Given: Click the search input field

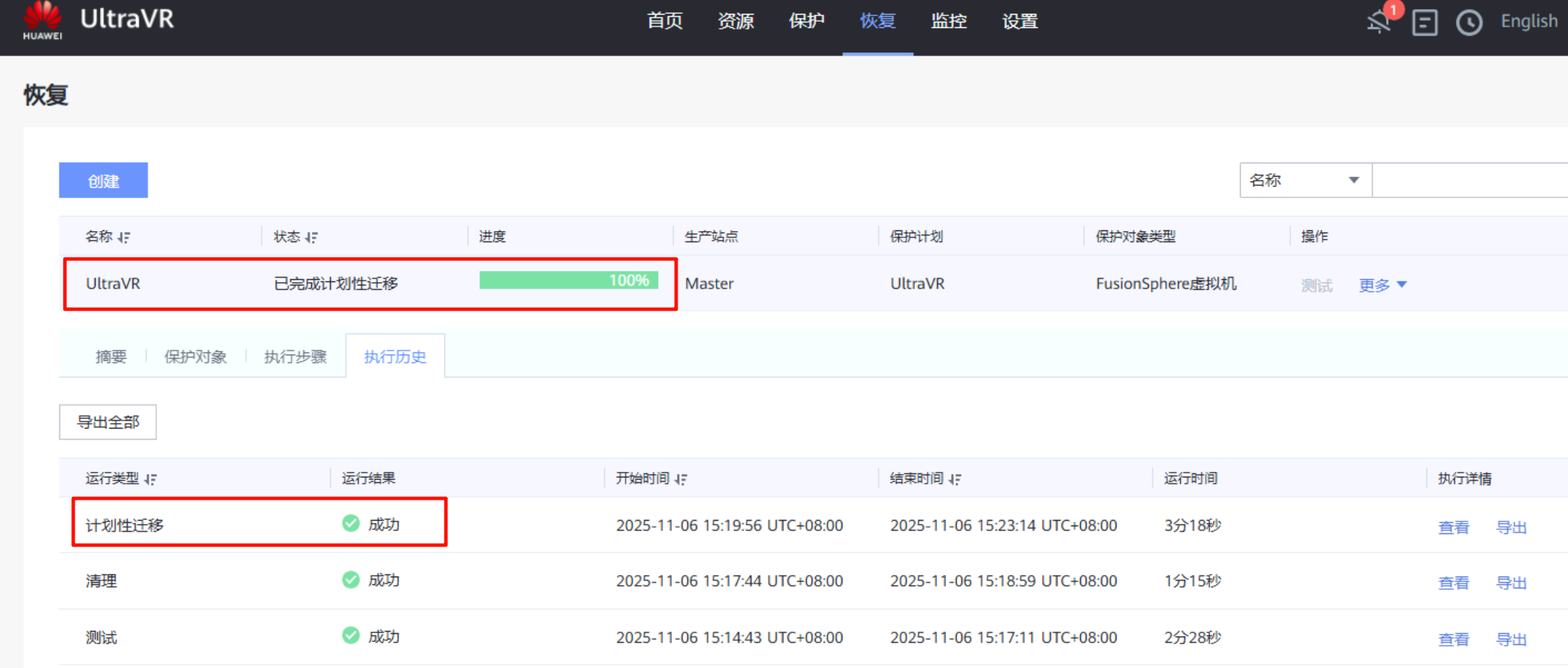Looking at the screenshot, I should tap(1469, 181).
